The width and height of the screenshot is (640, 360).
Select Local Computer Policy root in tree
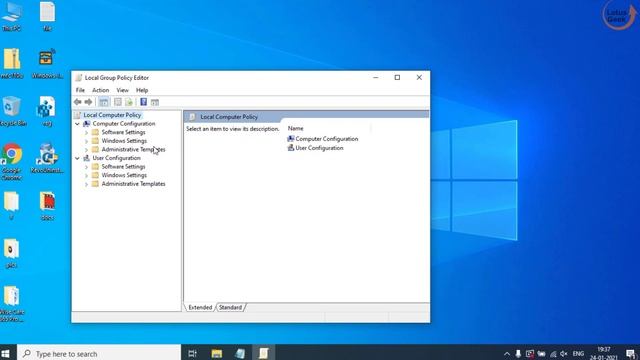112,115
